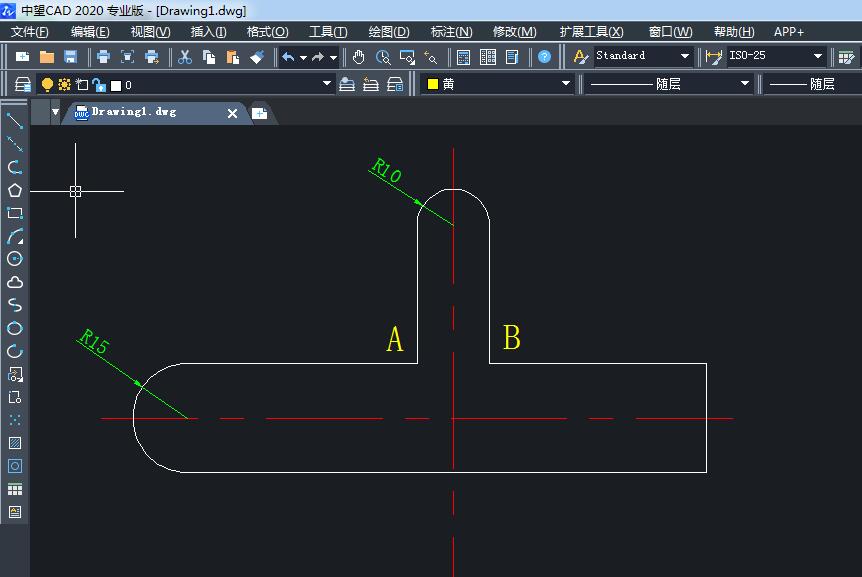862x577 pixels.
Task: Open the dimension style manager icon
Action: (714, 56)
